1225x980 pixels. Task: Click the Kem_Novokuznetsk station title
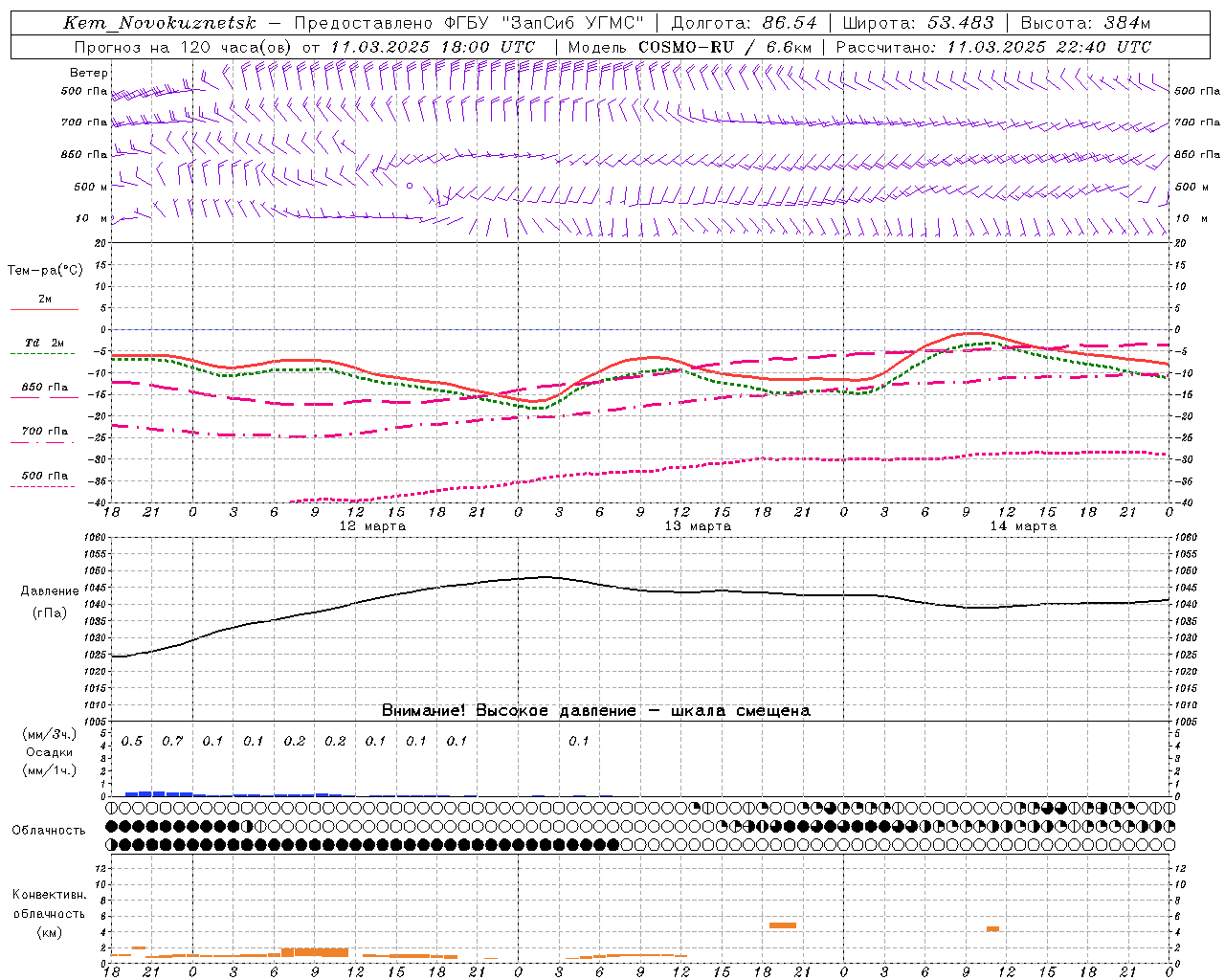coord(160,23)
